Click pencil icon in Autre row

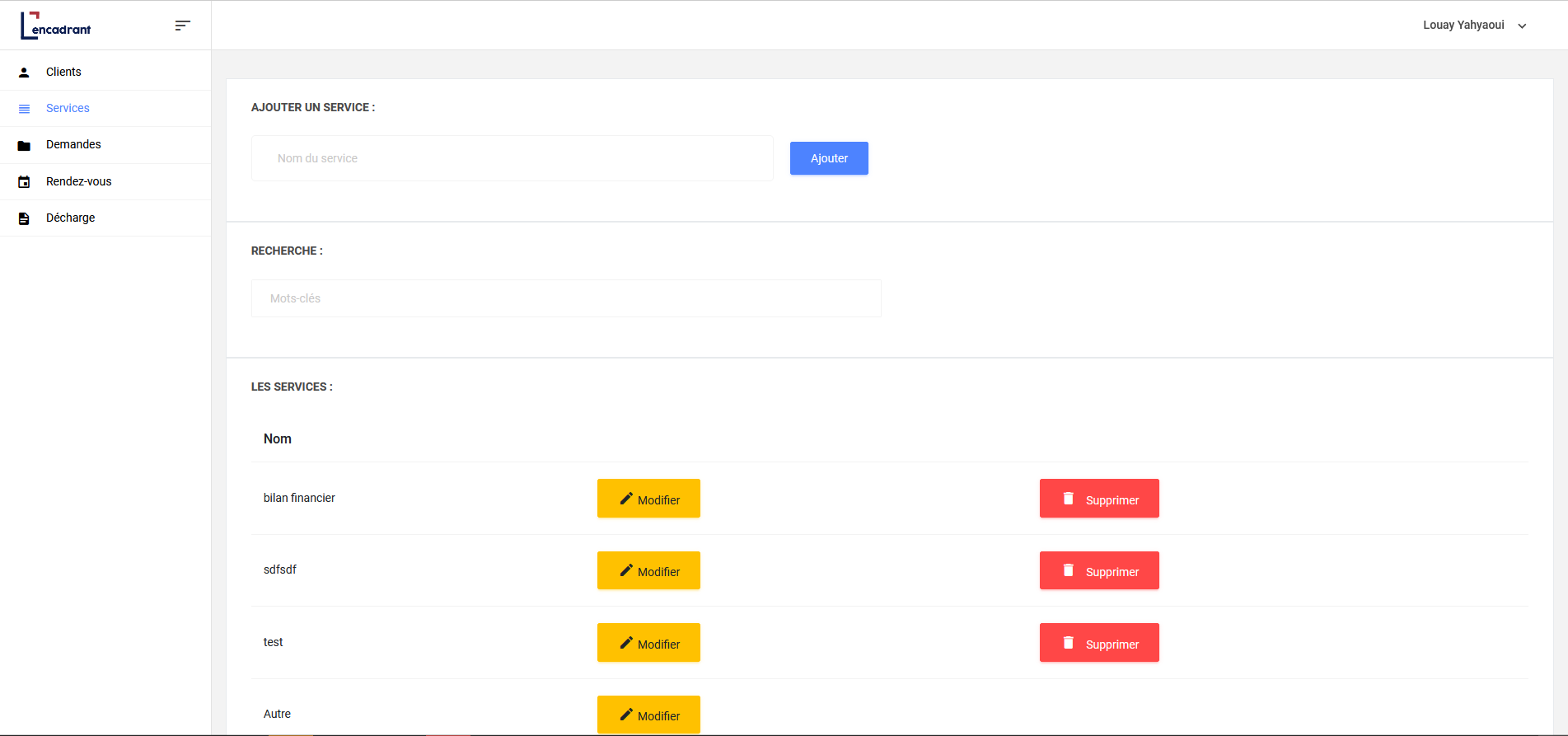[x=626, y=715]
